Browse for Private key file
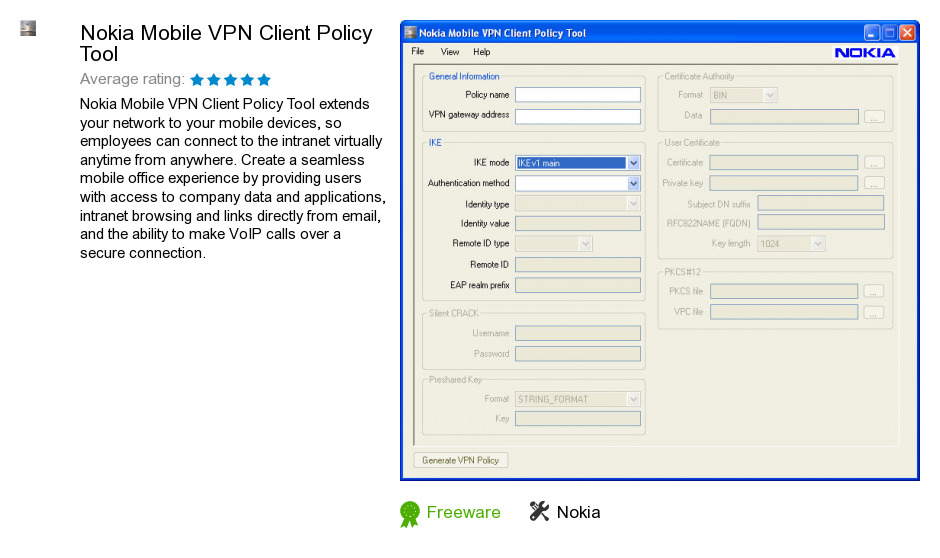The image size is (940, 558). tap(874, 183)
